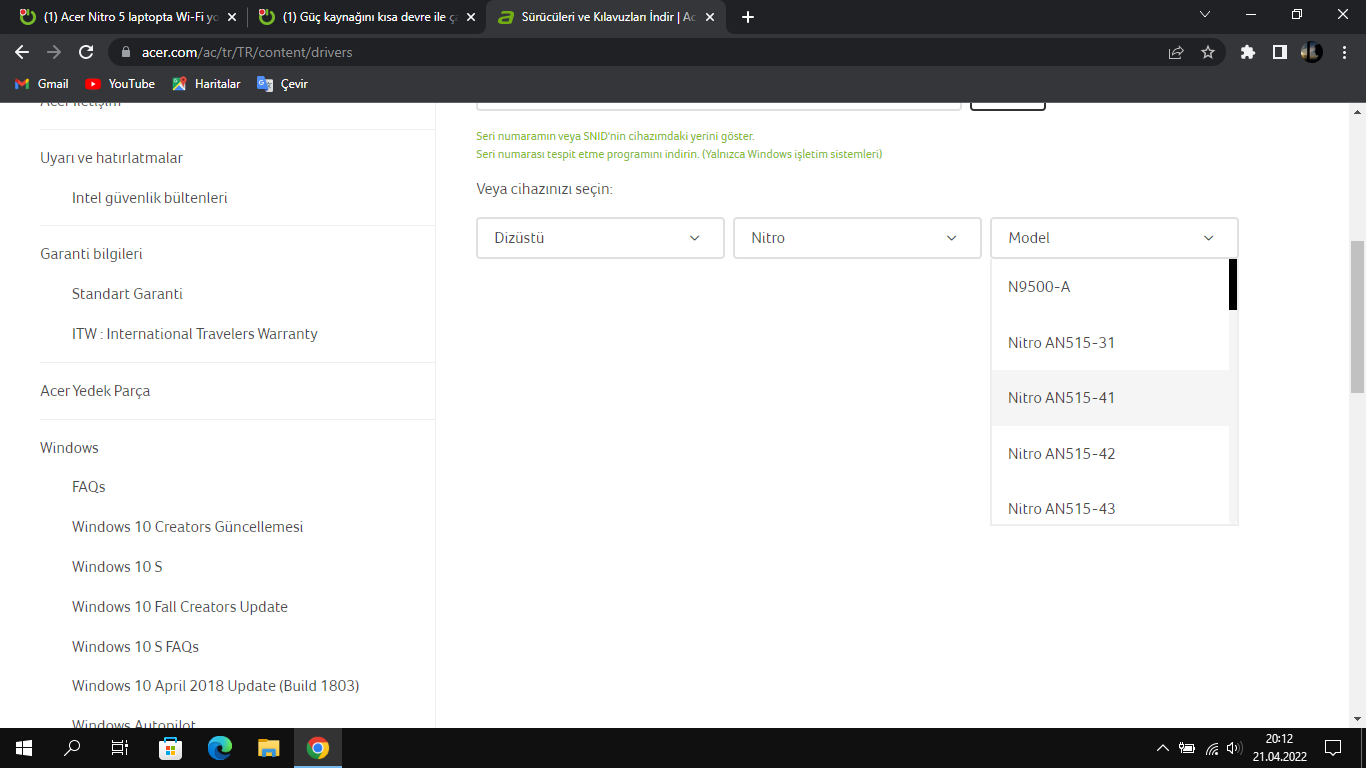Image resolution: width=1366 pixels, height=768 pixels.
Task: Choose Nitro AN515-41 from the model list
Action: click(1110, 398)
